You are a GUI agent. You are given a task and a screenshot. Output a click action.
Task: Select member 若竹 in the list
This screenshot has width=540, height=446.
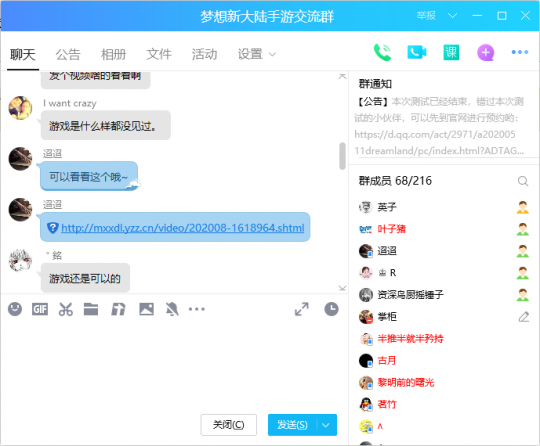coord(444,404)
